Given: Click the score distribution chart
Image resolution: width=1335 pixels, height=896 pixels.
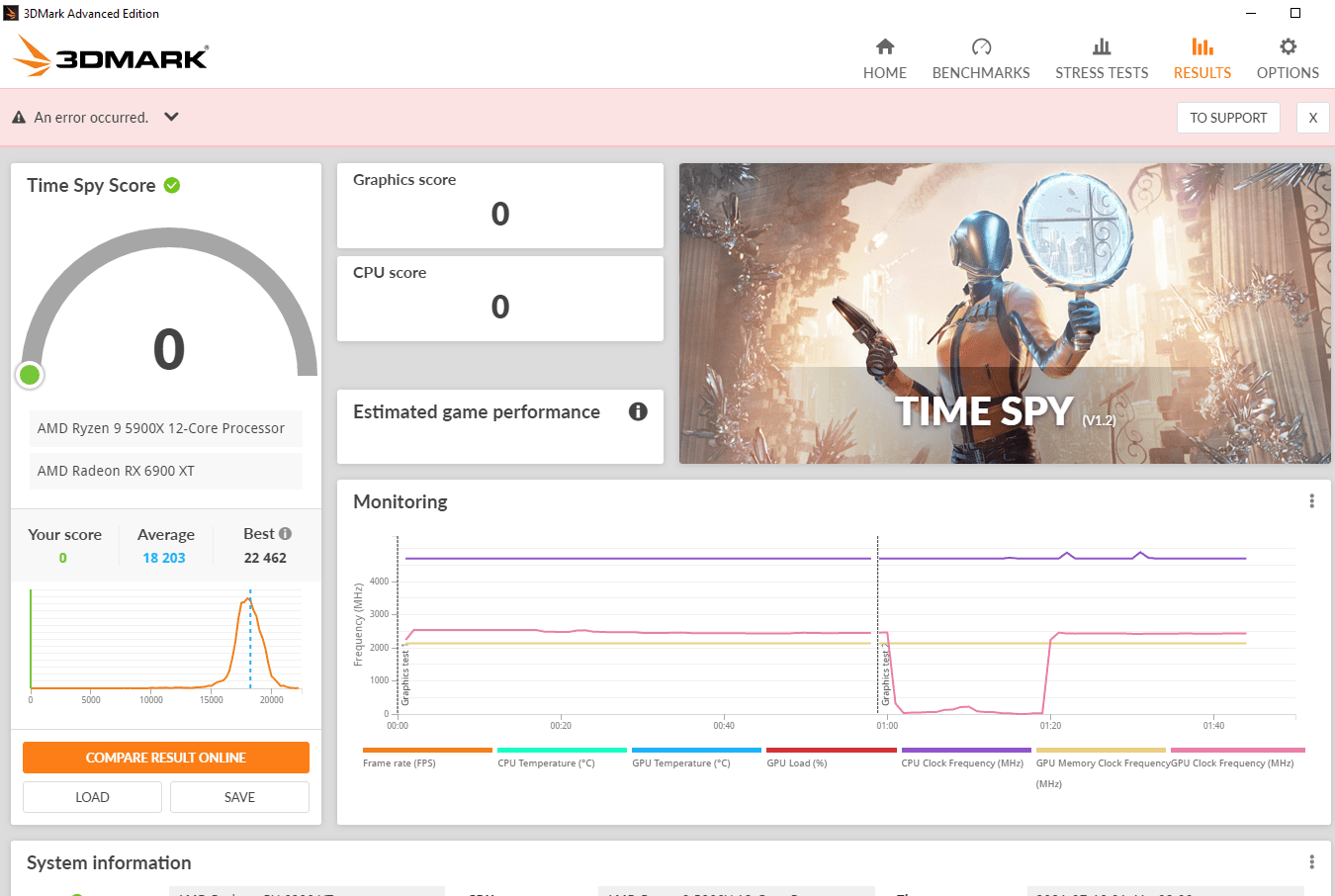Looking at the screenshot, I should pos(164,645).
